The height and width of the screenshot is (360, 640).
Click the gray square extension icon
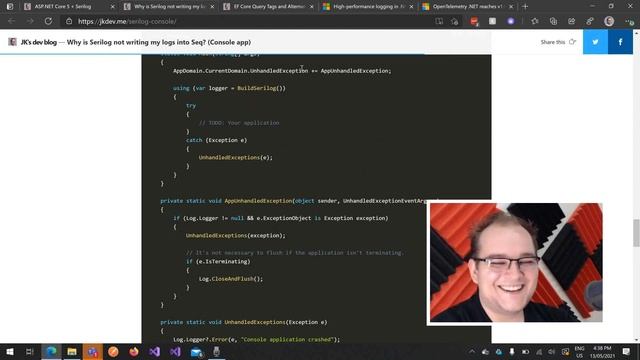click(x=492, y=21)
